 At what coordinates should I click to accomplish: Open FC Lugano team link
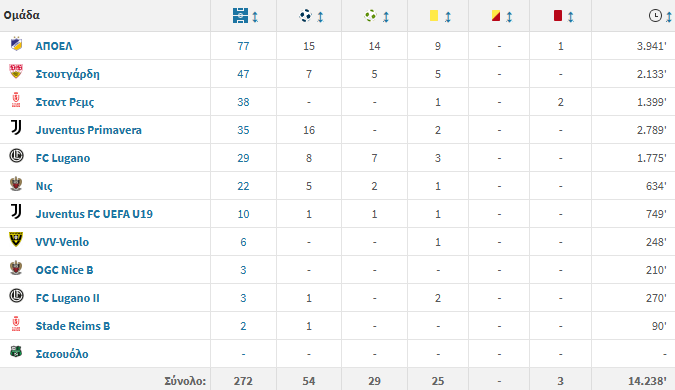[63, 158]
